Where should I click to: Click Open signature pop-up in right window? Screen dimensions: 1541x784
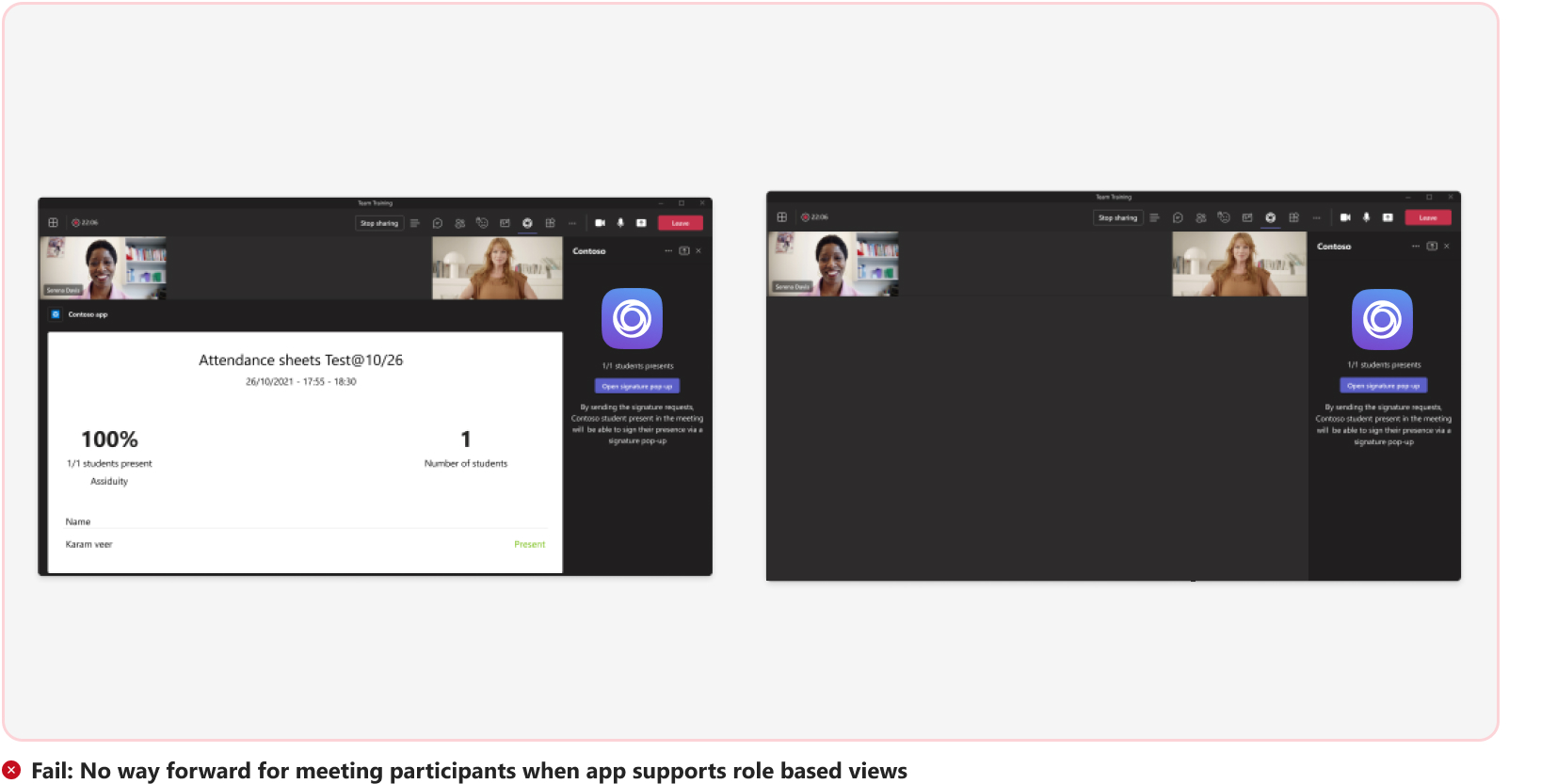coord(1384,385)
